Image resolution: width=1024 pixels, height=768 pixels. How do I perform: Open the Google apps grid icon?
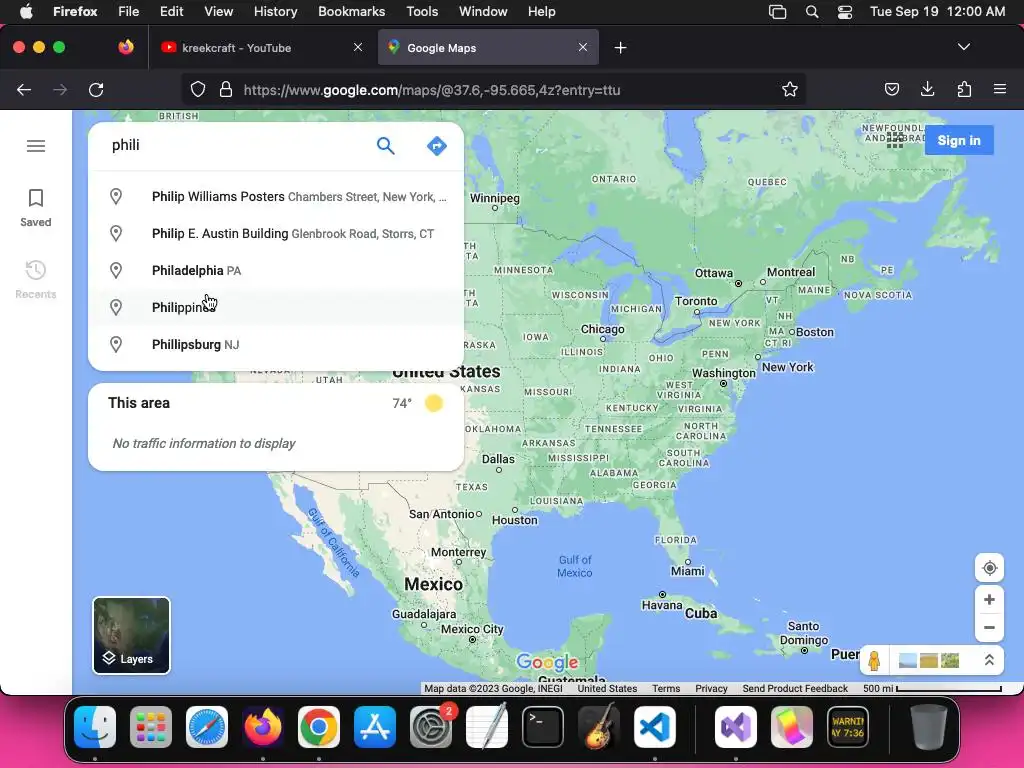click(895, 140)
